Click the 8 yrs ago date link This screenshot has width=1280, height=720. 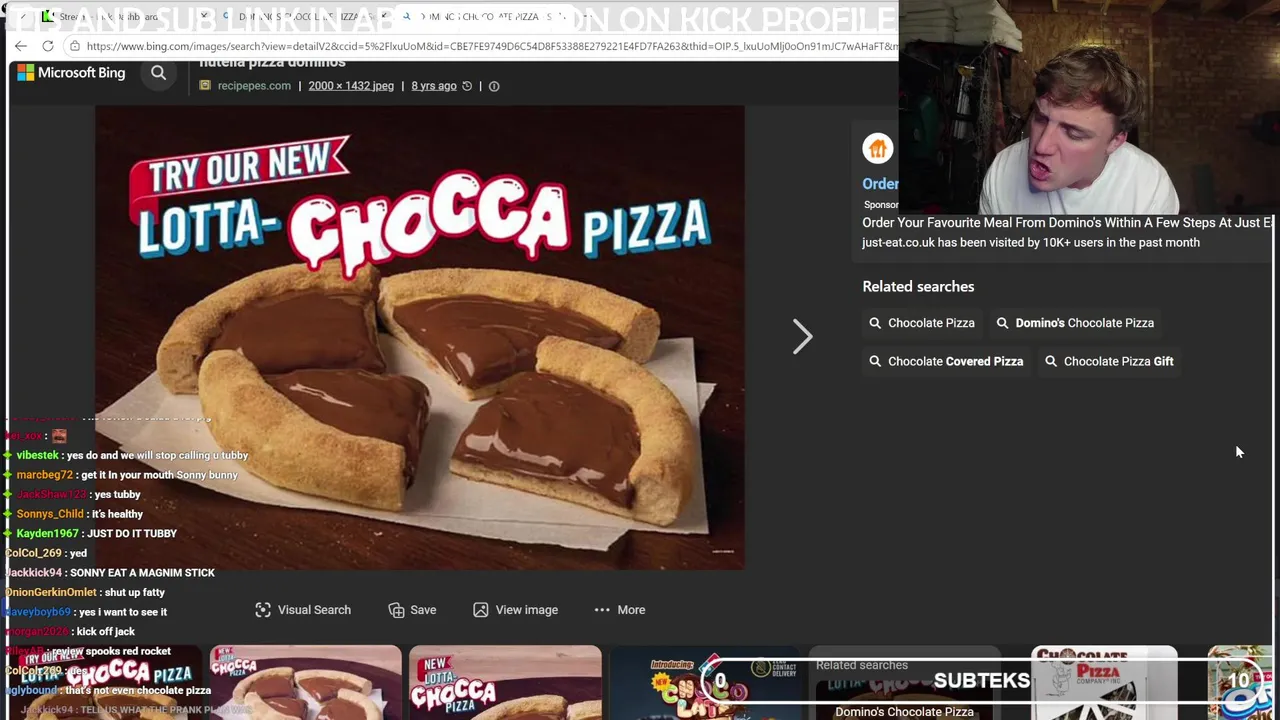pyautogui.click(x=434, y=86)
